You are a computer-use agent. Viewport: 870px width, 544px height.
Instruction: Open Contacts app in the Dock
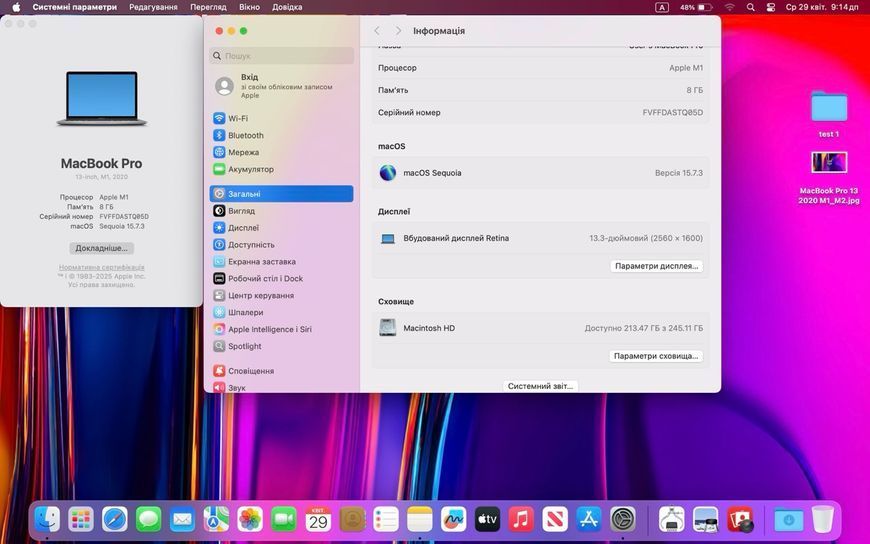(x=352, y=520)
